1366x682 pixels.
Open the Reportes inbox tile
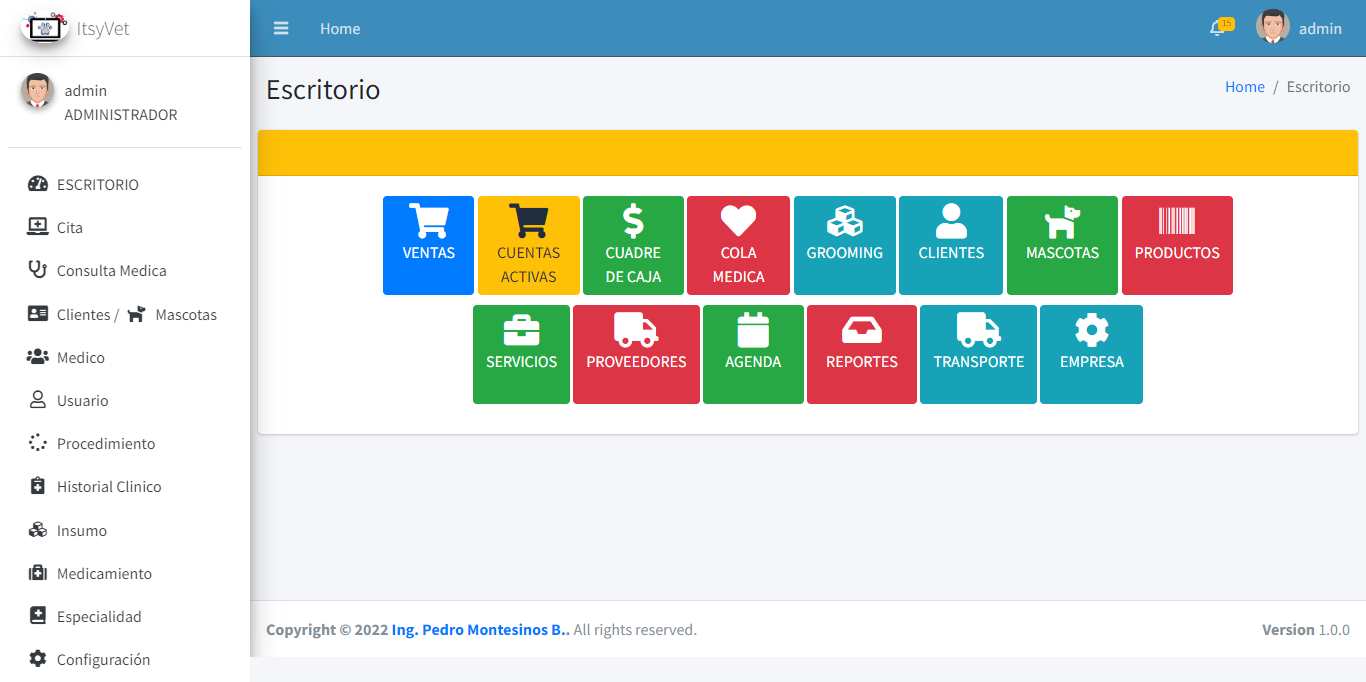861,353
